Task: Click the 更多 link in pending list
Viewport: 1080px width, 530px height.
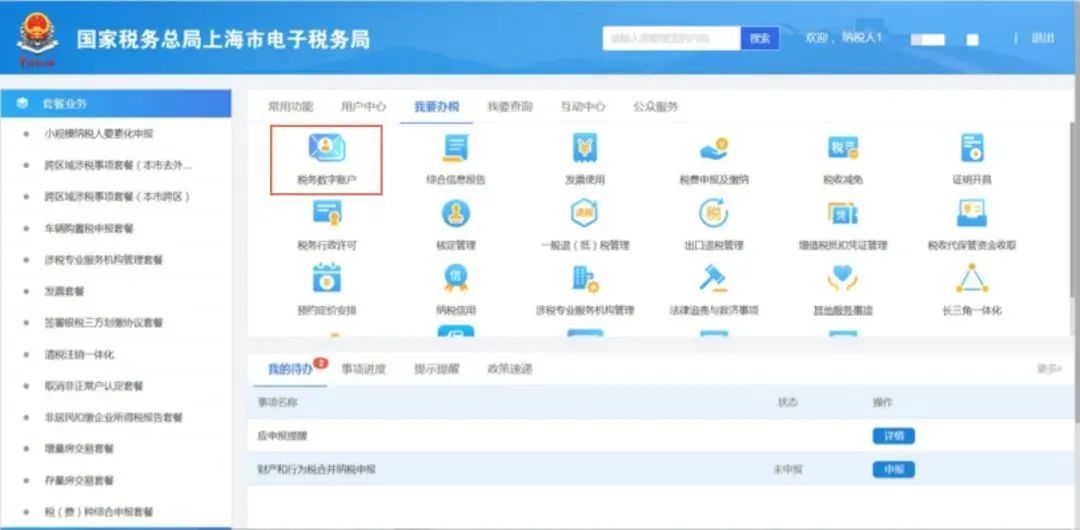Action: click(x=1048, y=369)
